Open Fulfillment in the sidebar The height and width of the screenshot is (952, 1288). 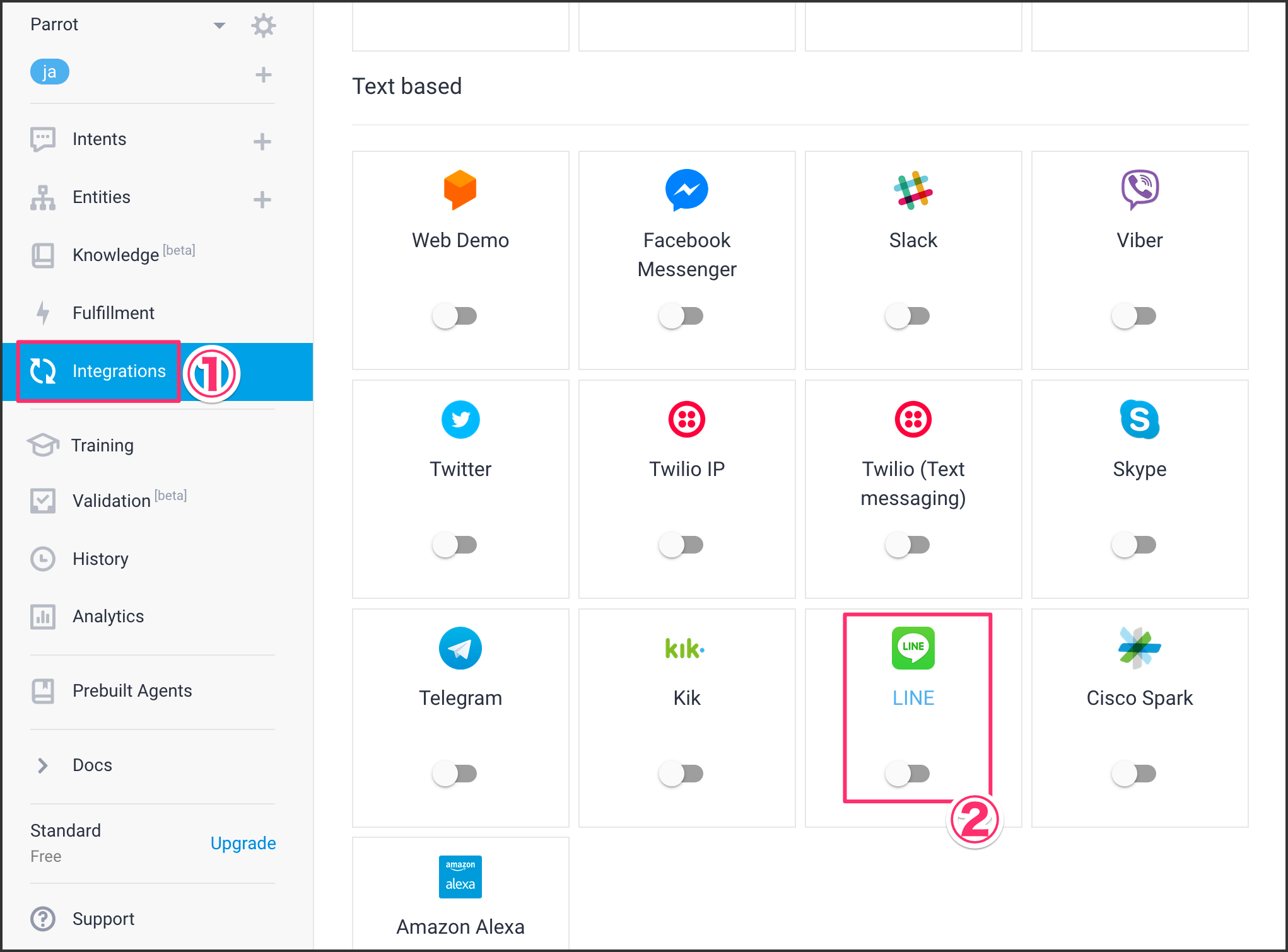click(113, 313)
